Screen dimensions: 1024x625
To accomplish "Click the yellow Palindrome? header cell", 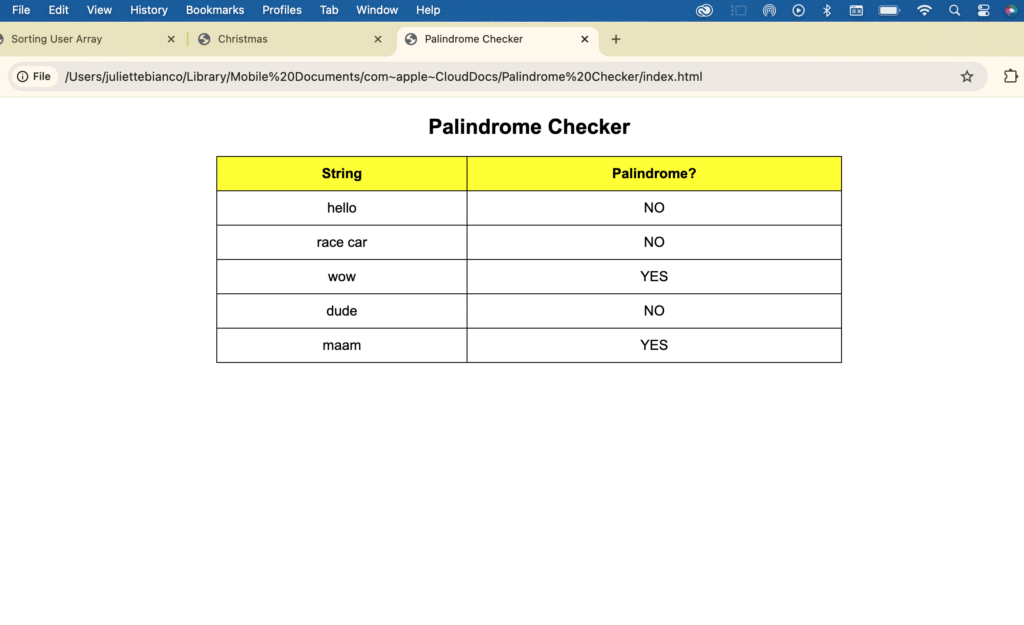I will [x=654, y=174].
